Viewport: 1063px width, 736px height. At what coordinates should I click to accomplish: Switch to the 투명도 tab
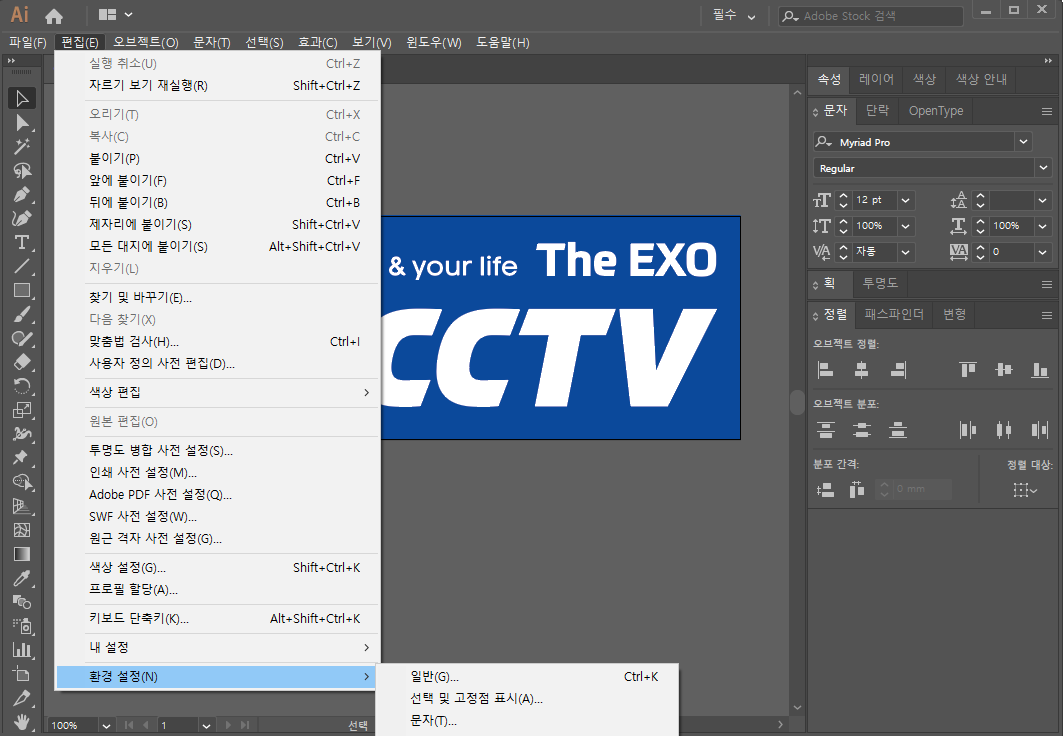880,283
